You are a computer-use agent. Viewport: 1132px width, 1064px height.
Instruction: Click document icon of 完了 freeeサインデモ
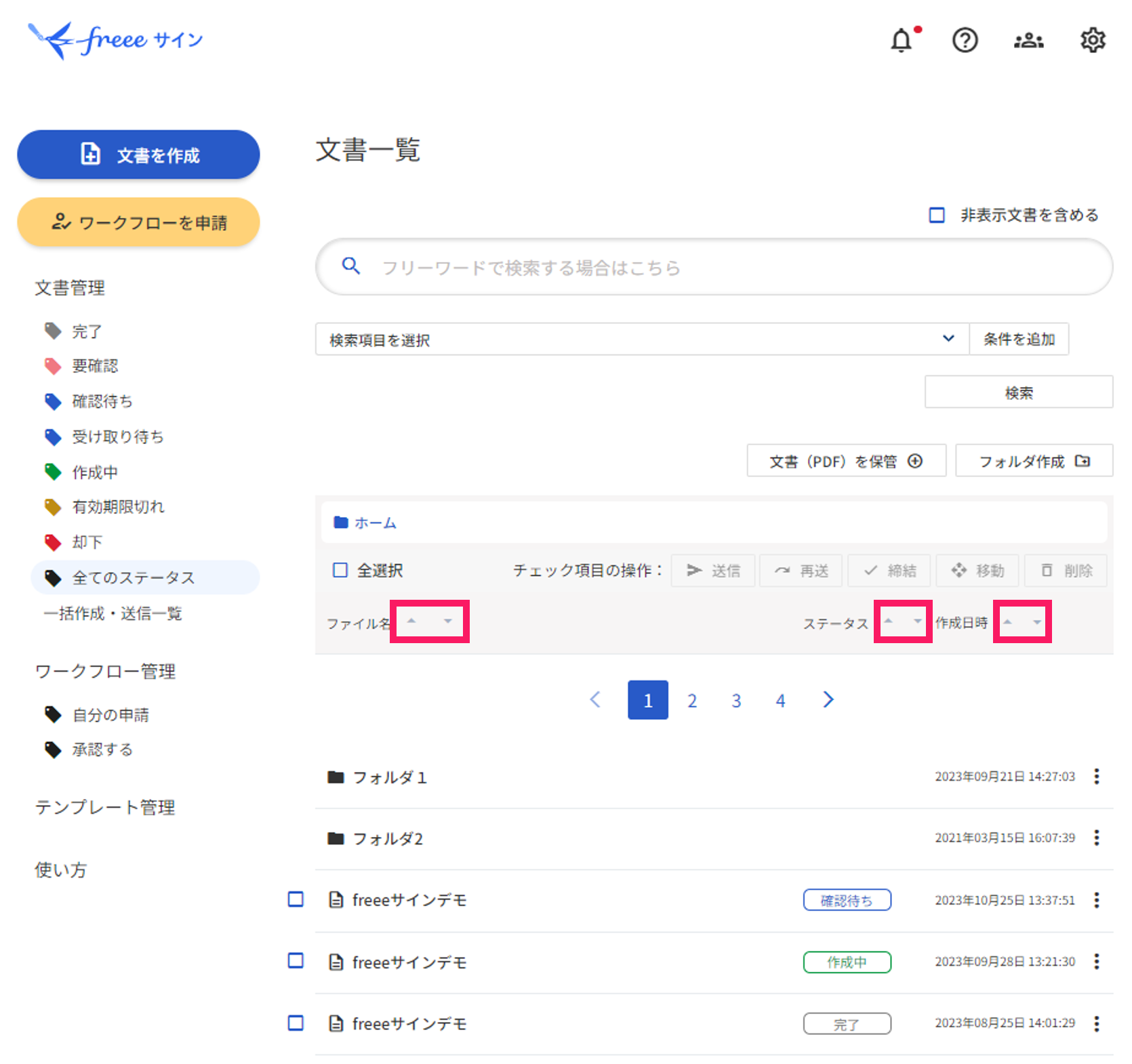[336, 1023]
